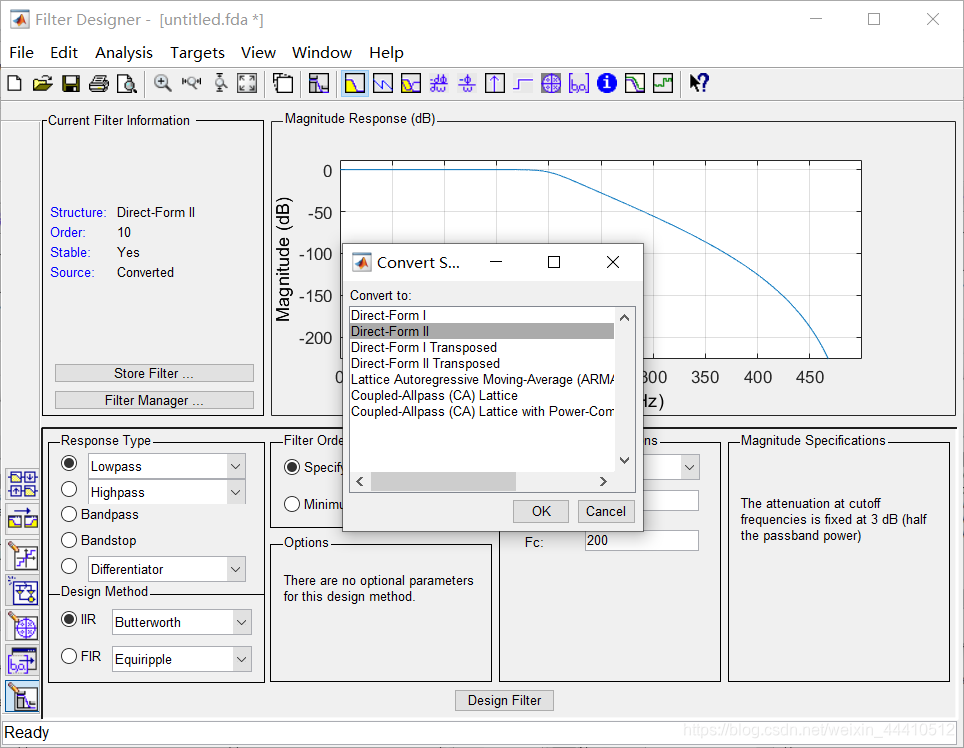Image resolution: width=964 pixels, height=748 pixels.
Task: Open the Targets menu
Action: click(x=197, y=52)
